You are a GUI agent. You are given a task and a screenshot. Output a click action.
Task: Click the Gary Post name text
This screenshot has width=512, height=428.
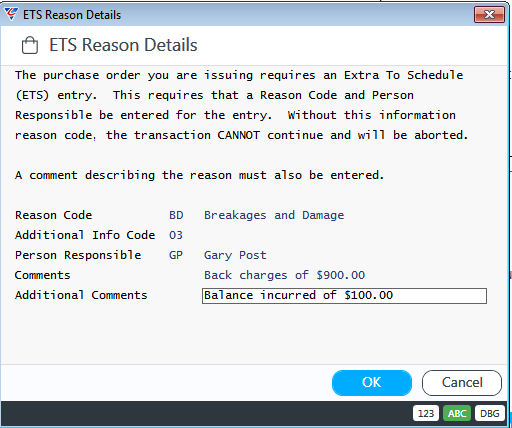tap(235, 255)
